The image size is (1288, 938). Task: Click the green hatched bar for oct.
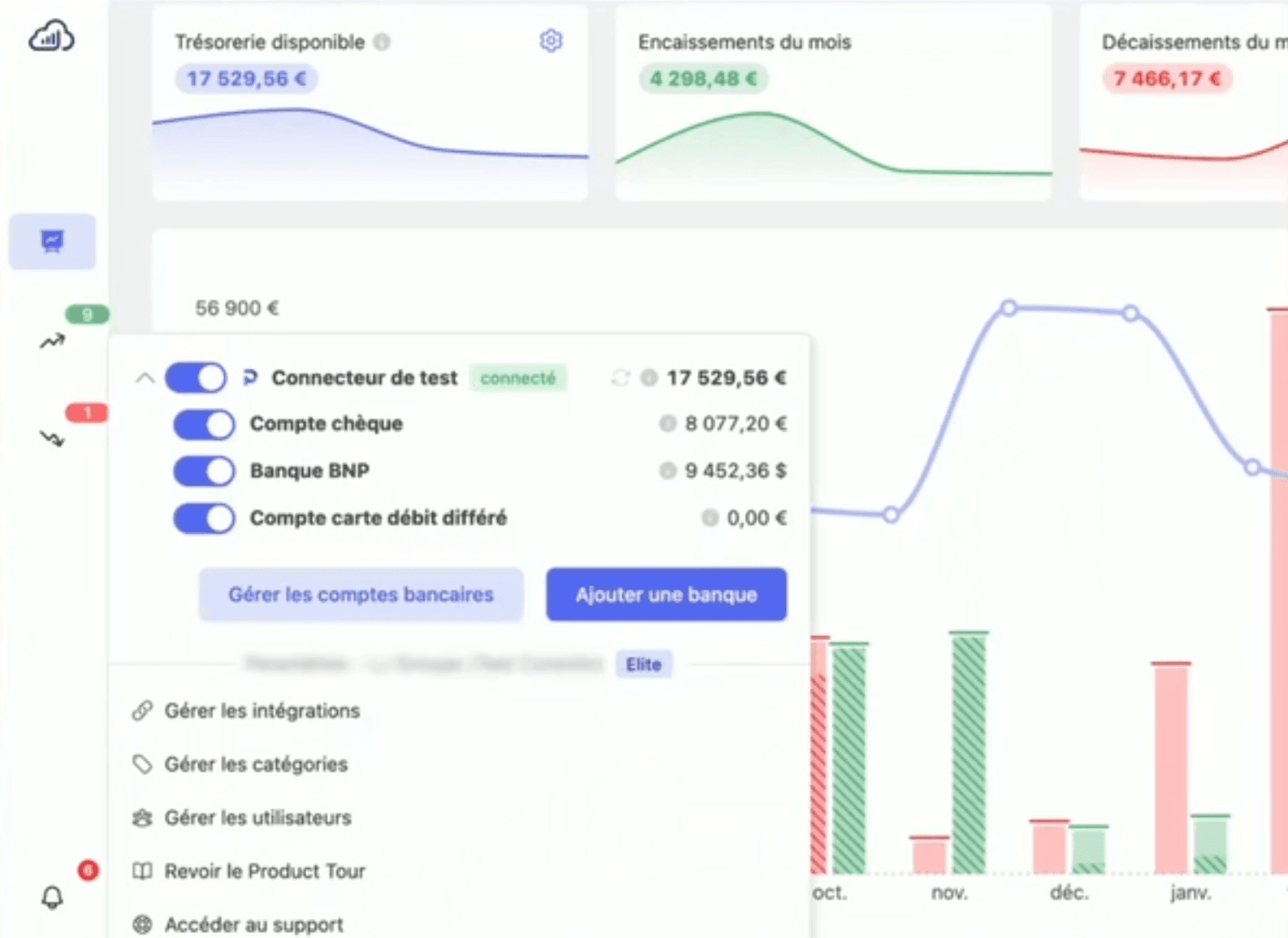(x=849, y=759)
